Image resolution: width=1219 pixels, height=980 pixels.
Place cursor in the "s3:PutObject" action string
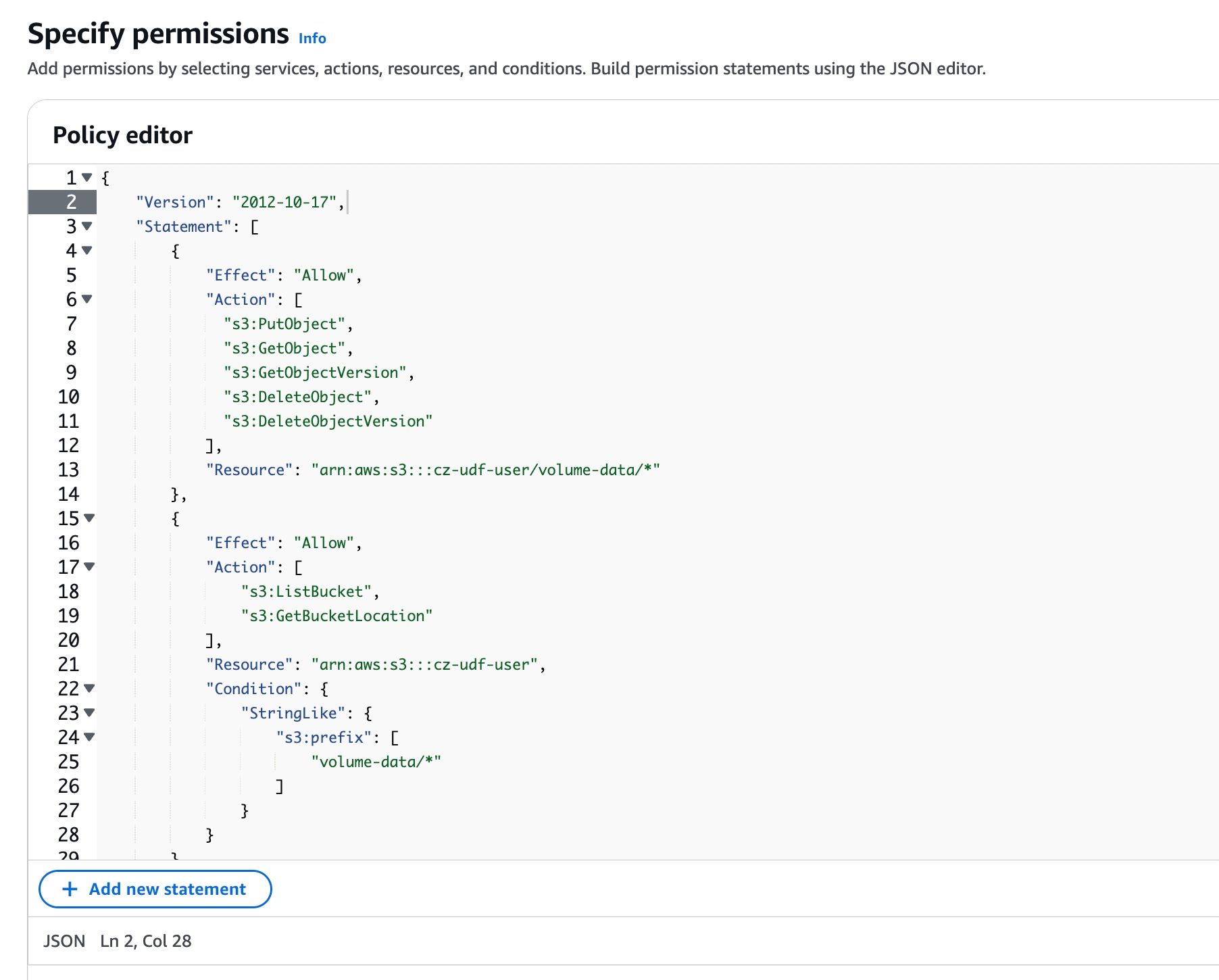pos(284,324)
